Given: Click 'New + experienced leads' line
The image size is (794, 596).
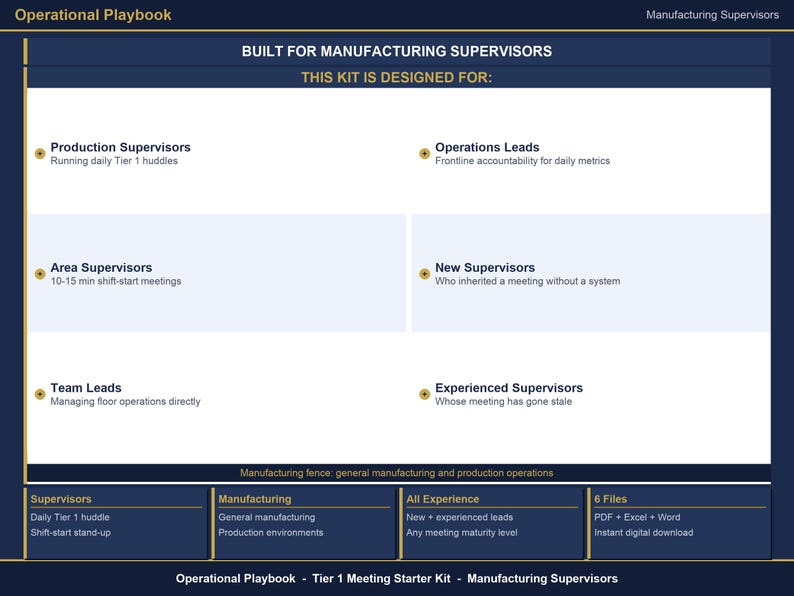Looking at the screenshot, I should tap(460, 518).
